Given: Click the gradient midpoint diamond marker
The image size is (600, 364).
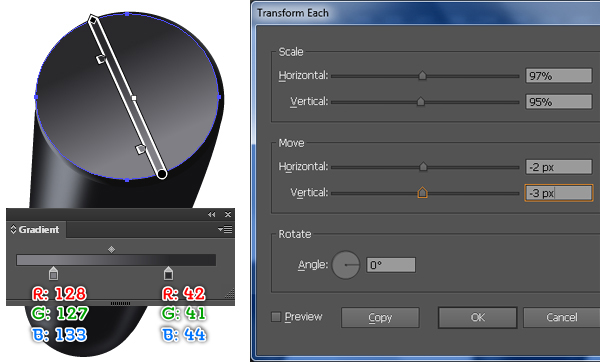Looking at the screenshot, I should click(111, 250).
